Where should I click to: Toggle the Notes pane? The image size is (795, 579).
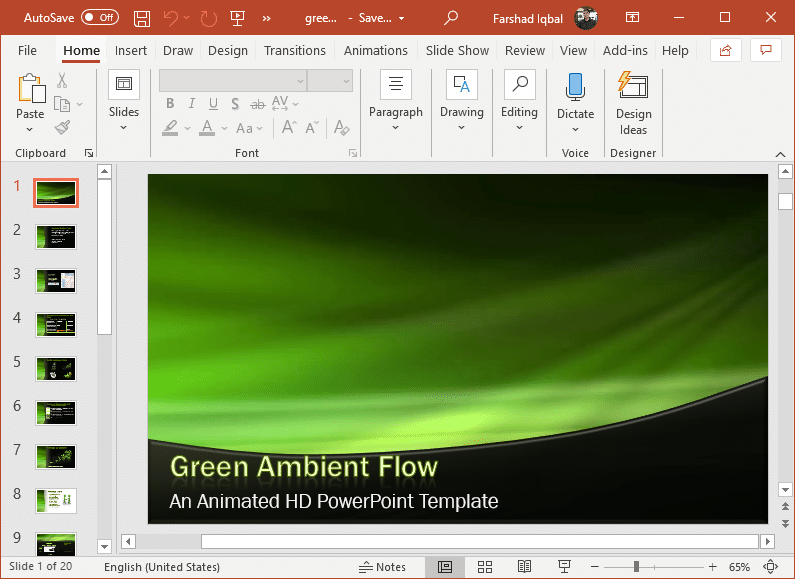(x=382, y=567)
